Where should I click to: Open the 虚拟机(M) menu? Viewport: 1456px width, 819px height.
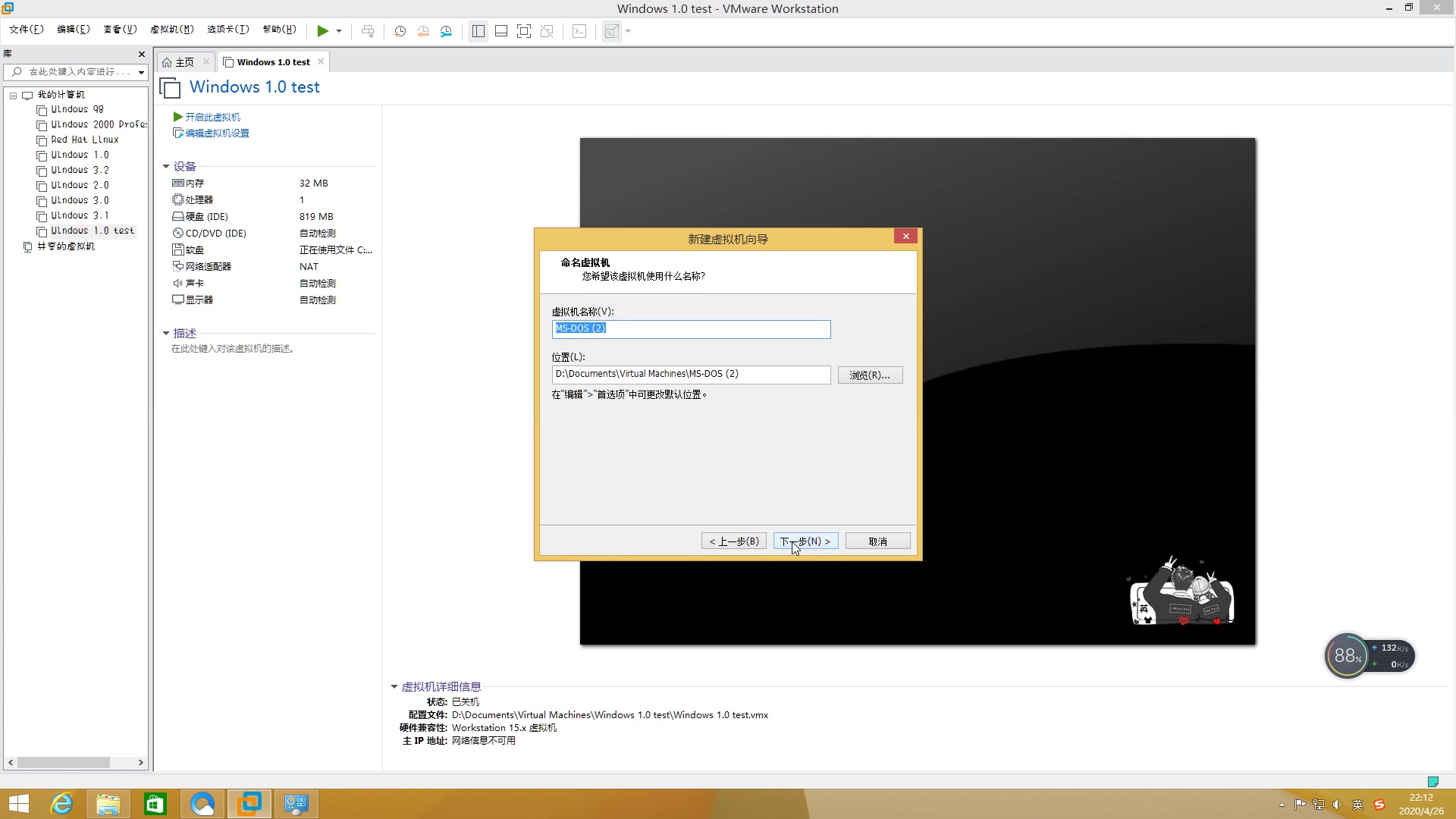172,30
